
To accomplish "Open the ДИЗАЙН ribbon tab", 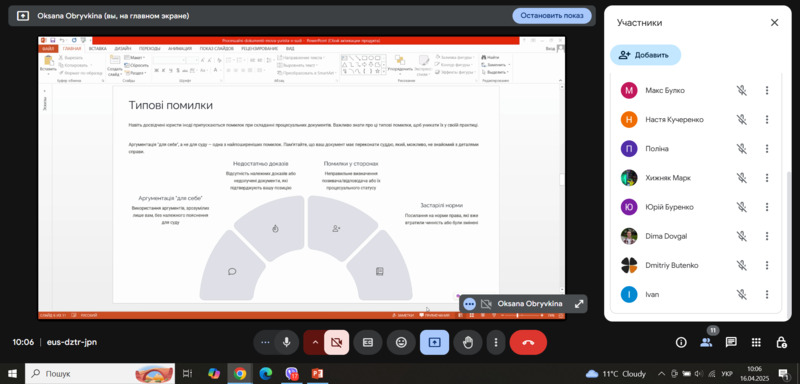I will pos(122,48).
